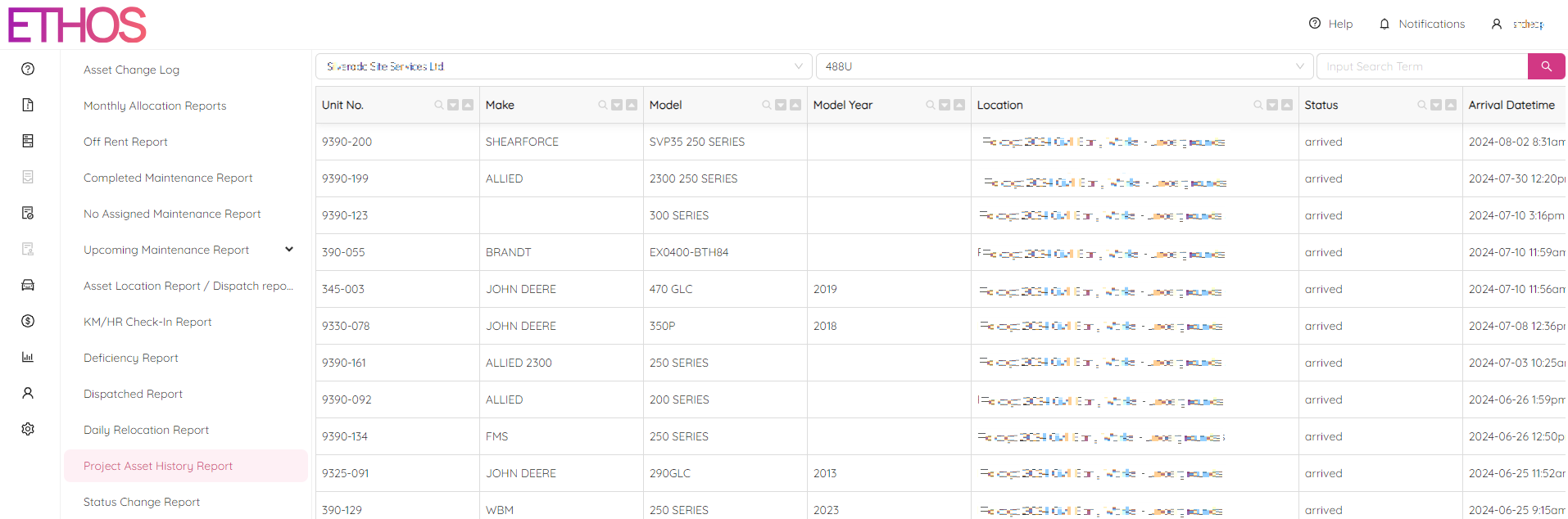Select unit 9390-200 cell
This screenshot has height=519, width=1568.
(x=397, y=142)
